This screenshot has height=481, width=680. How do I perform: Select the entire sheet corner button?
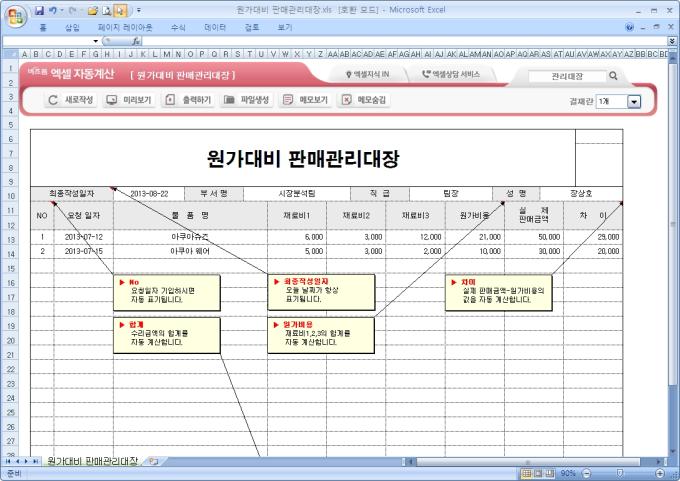point(10,54)
